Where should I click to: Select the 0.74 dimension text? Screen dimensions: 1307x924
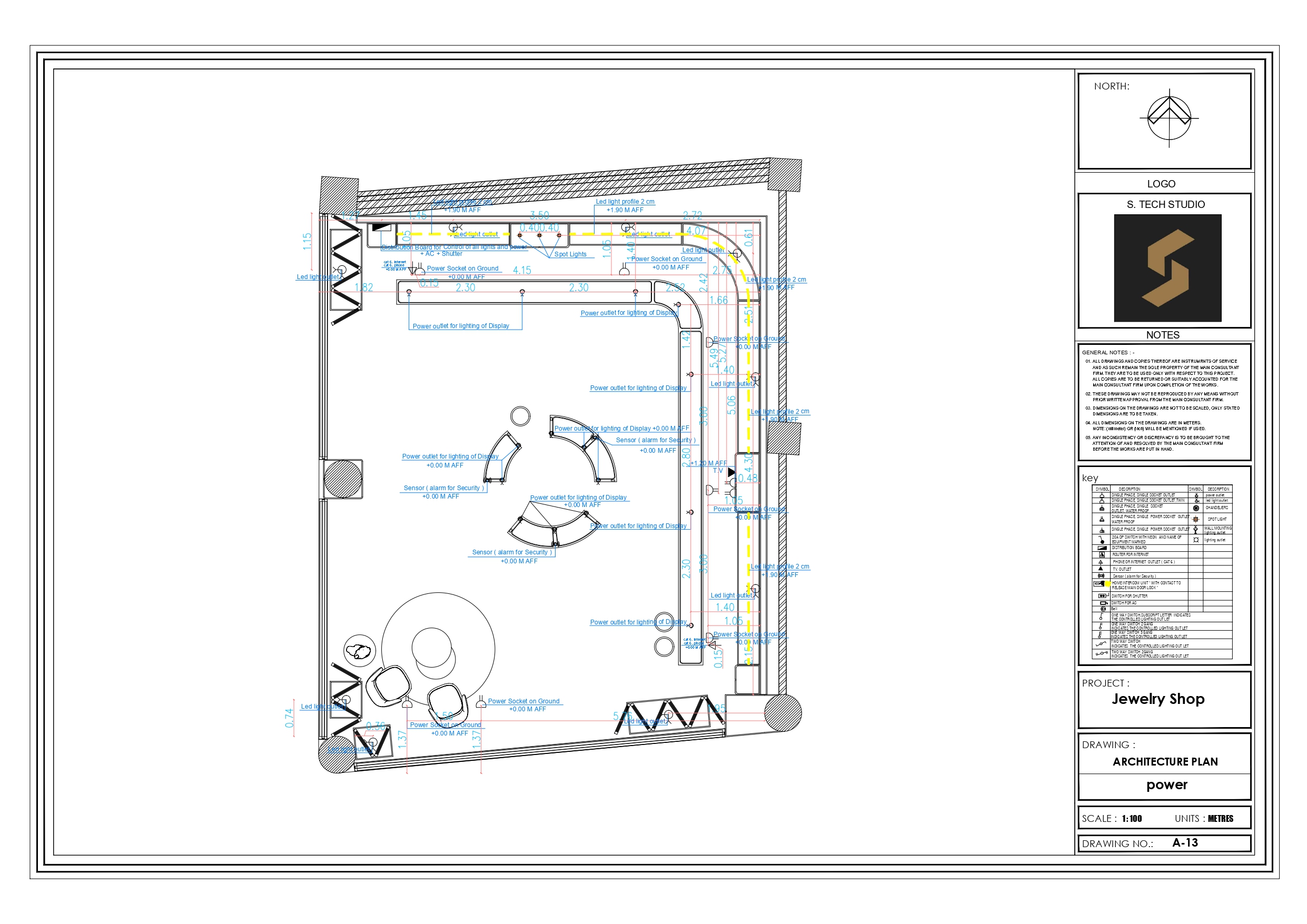[x=289, y=718]
